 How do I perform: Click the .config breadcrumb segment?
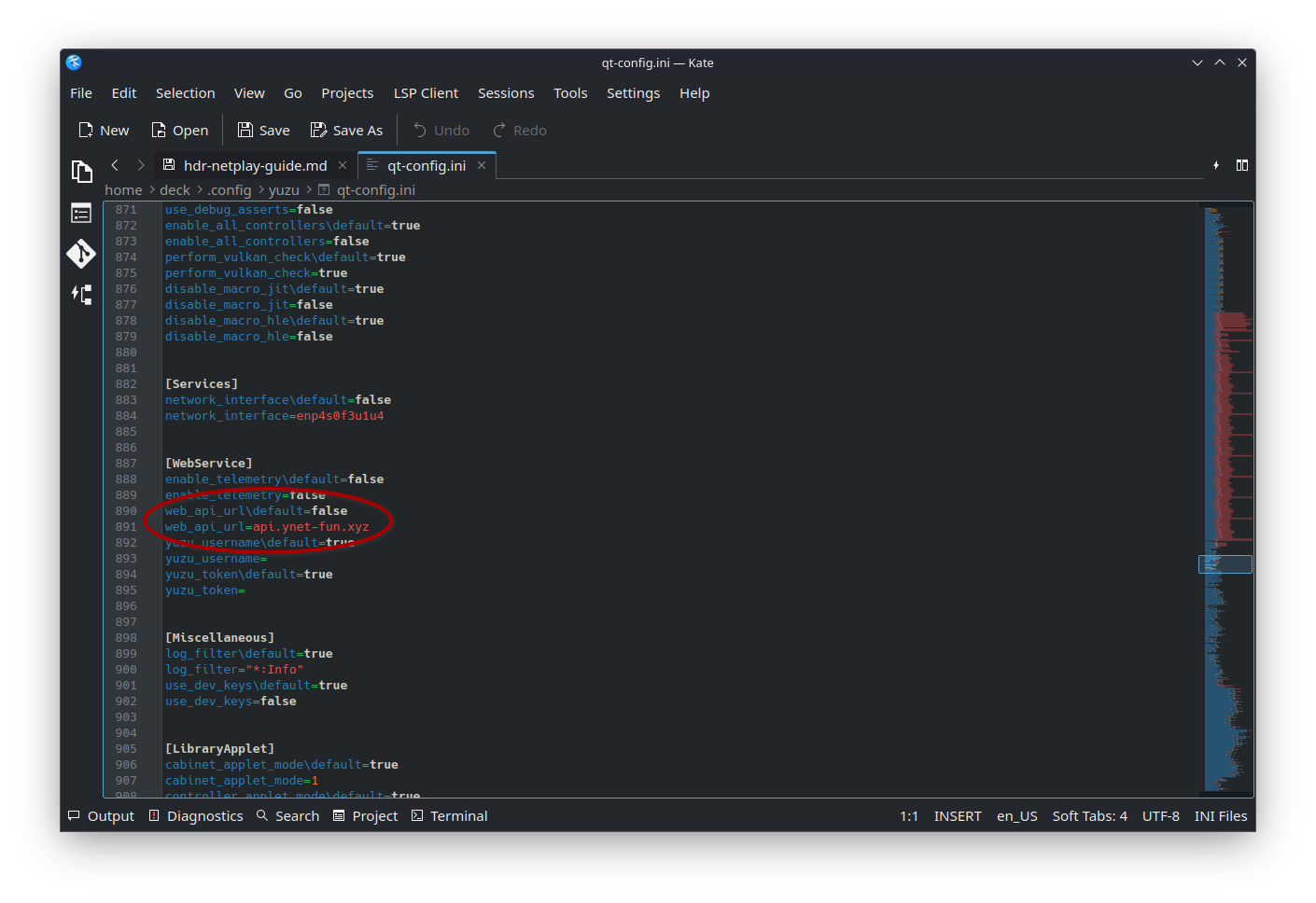tap(230, 190)
